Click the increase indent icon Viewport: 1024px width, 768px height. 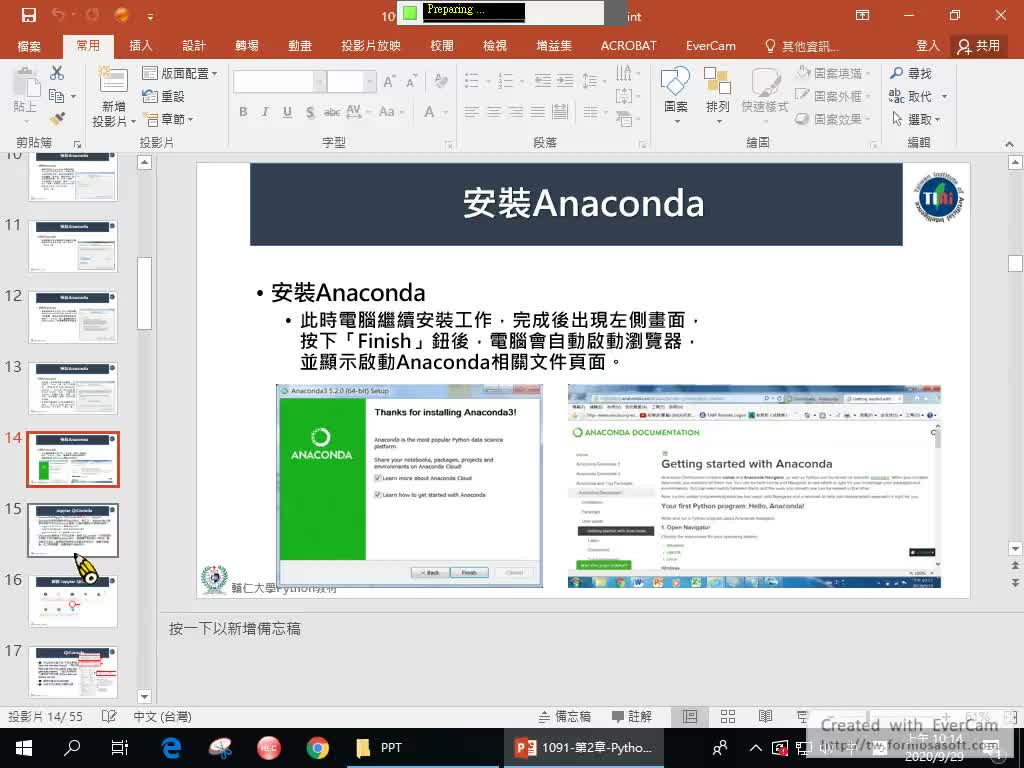click(565, 81)
